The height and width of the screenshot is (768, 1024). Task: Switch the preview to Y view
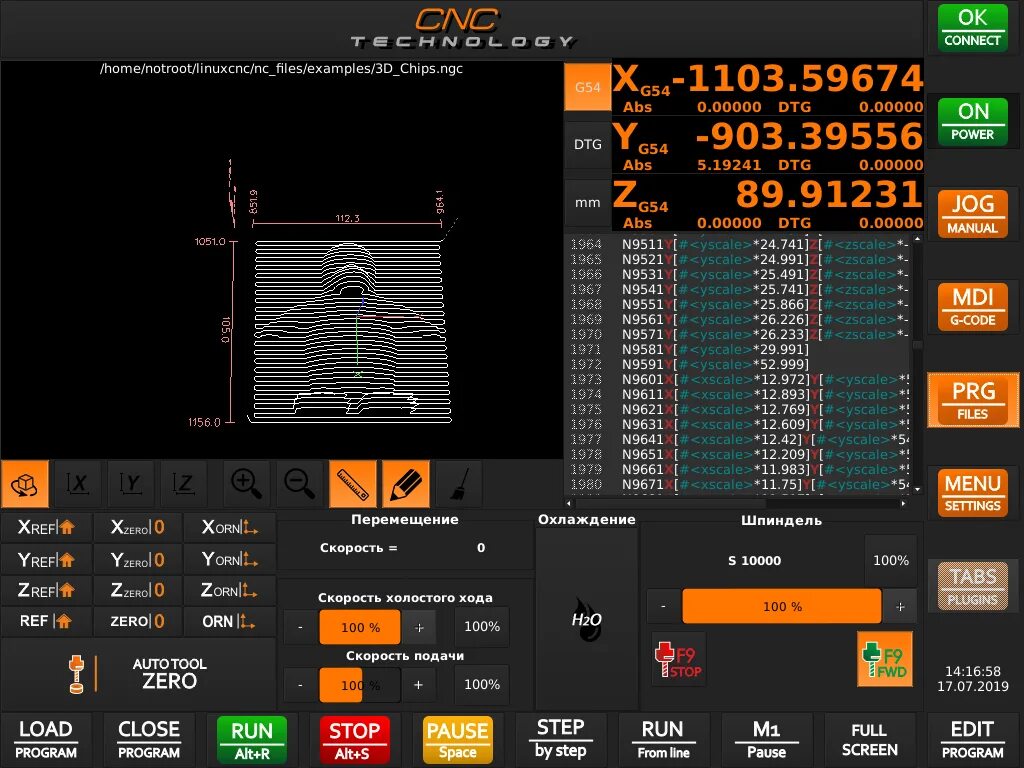click(131, 484)
